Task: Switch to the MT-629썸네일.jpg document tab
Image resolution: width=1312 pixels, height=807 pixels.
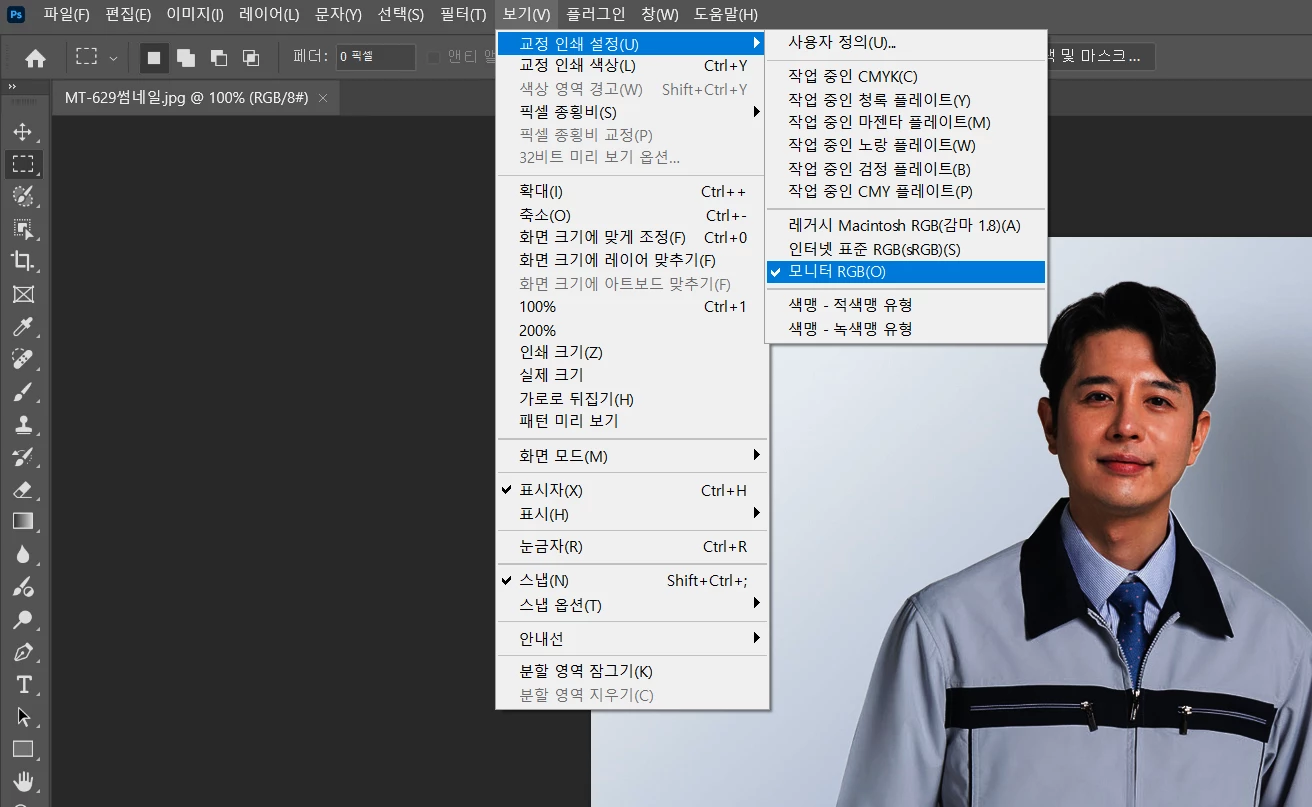Action: [186, 98]
